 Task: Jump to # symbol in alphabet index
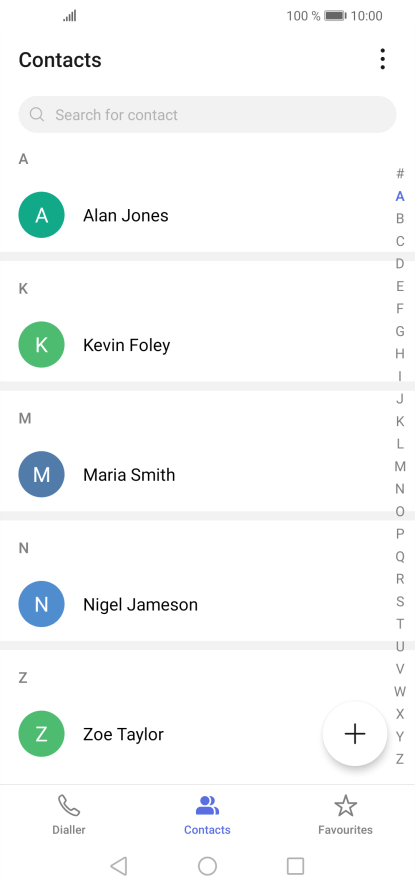coord(400,174)
